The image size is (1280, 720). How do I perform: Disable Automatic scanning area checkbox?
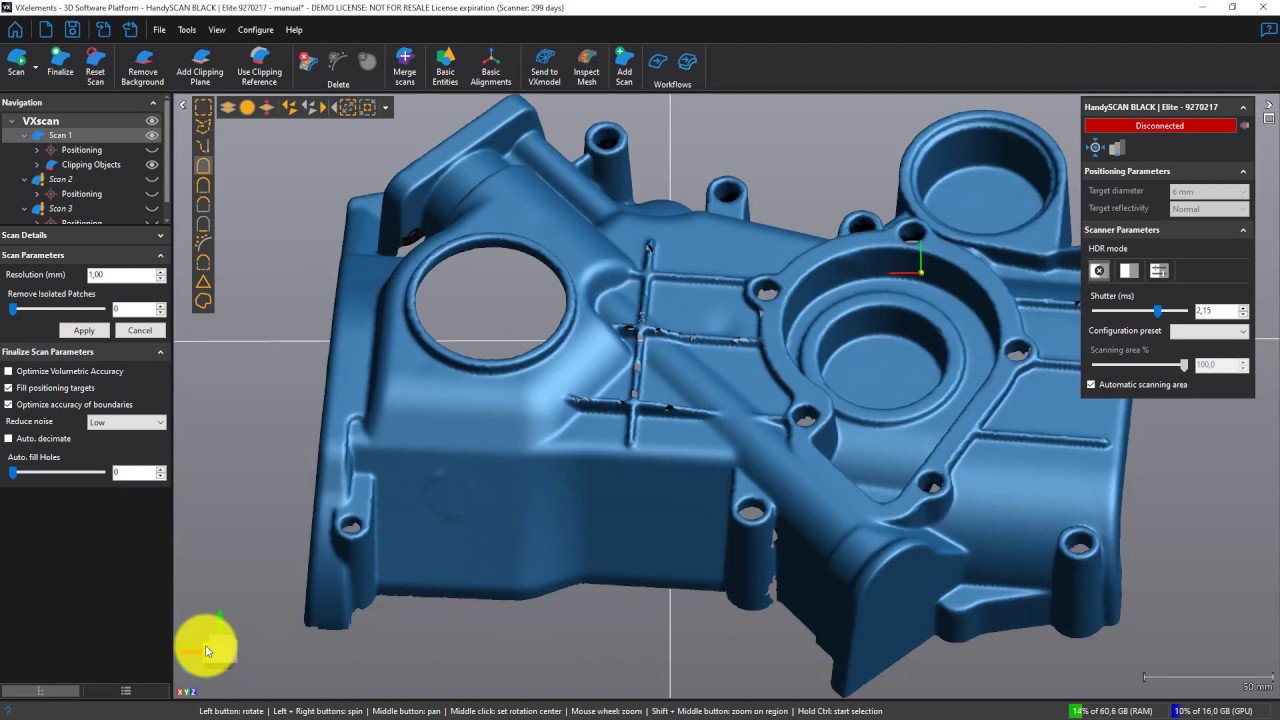click(1091, 385)
